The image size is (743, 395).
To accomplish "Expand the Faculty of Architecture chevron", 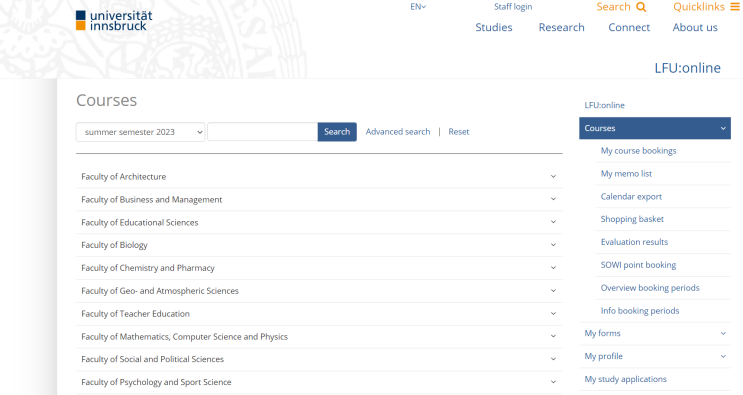I will coord(553,177).
